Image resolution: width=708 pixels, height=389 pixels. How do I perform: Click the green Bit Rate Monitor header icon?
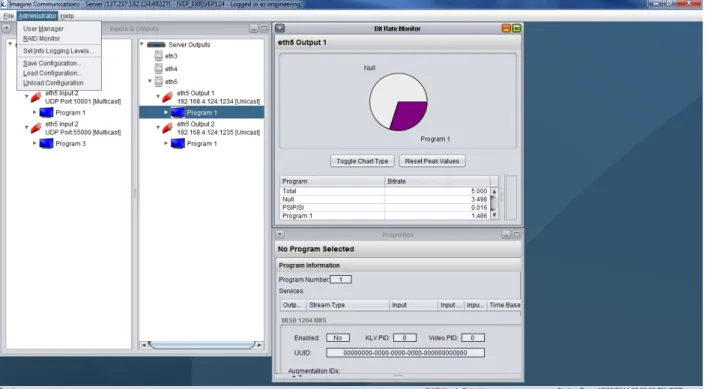tap(517, 28)
